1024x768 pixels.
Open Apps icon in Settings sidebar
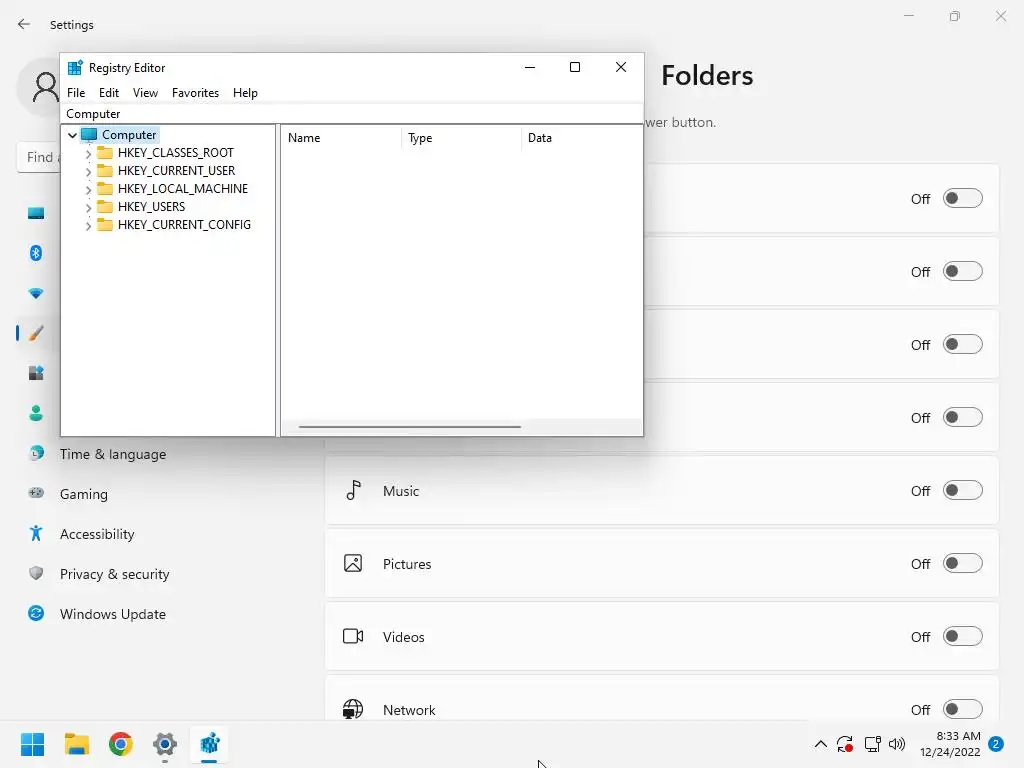[36, 373]
